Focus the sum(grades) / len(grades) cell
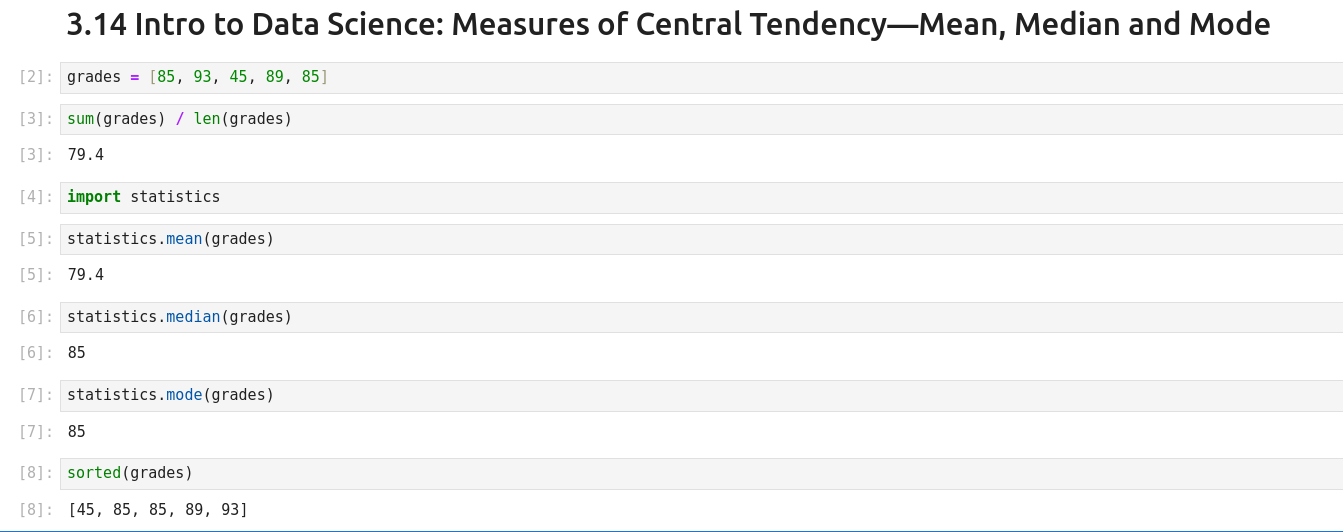This screenshot has width=1343, height=532. coord(700,119)
